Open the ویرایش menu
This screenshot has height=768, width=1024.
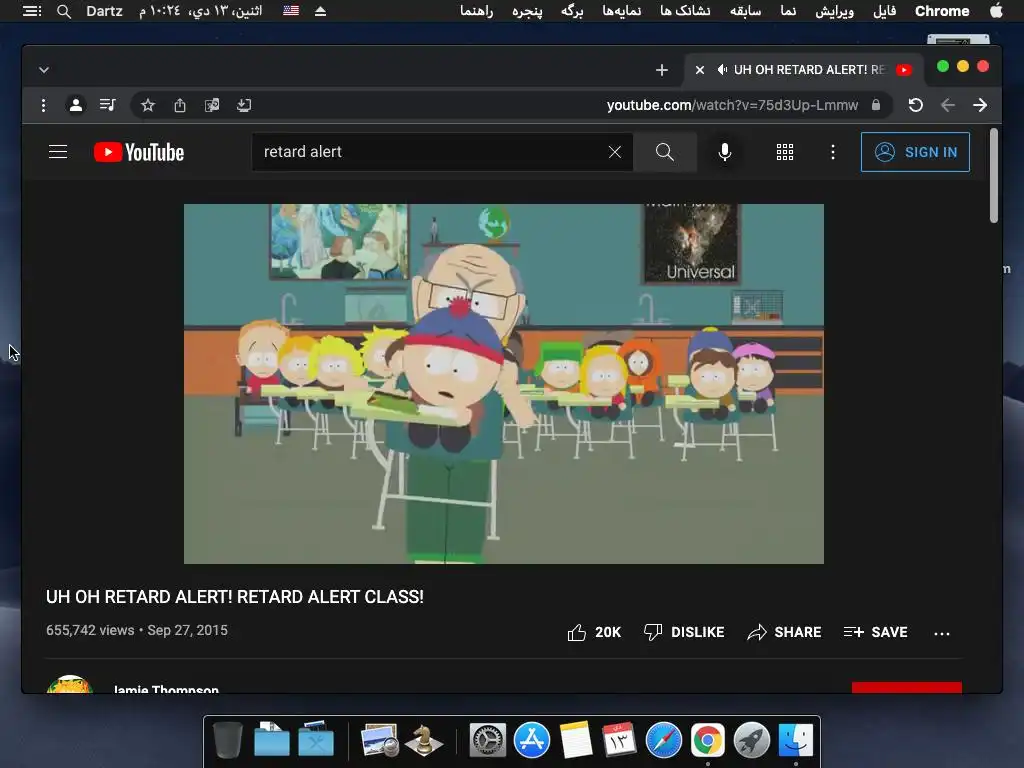[835, 11]
